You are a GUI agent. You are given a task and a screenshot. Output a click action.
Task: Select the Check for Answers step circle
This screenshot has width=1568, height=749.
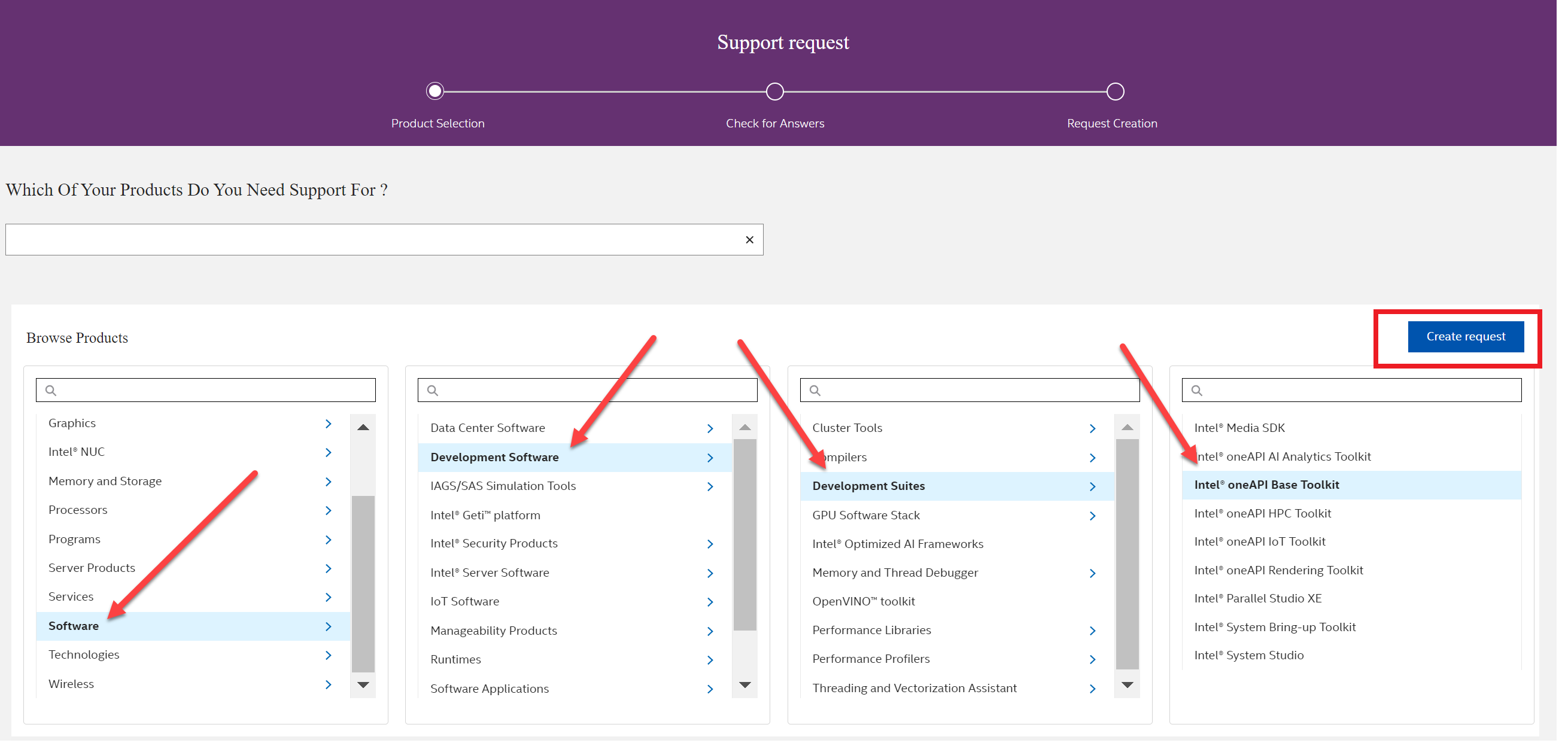tap(774, 91)
